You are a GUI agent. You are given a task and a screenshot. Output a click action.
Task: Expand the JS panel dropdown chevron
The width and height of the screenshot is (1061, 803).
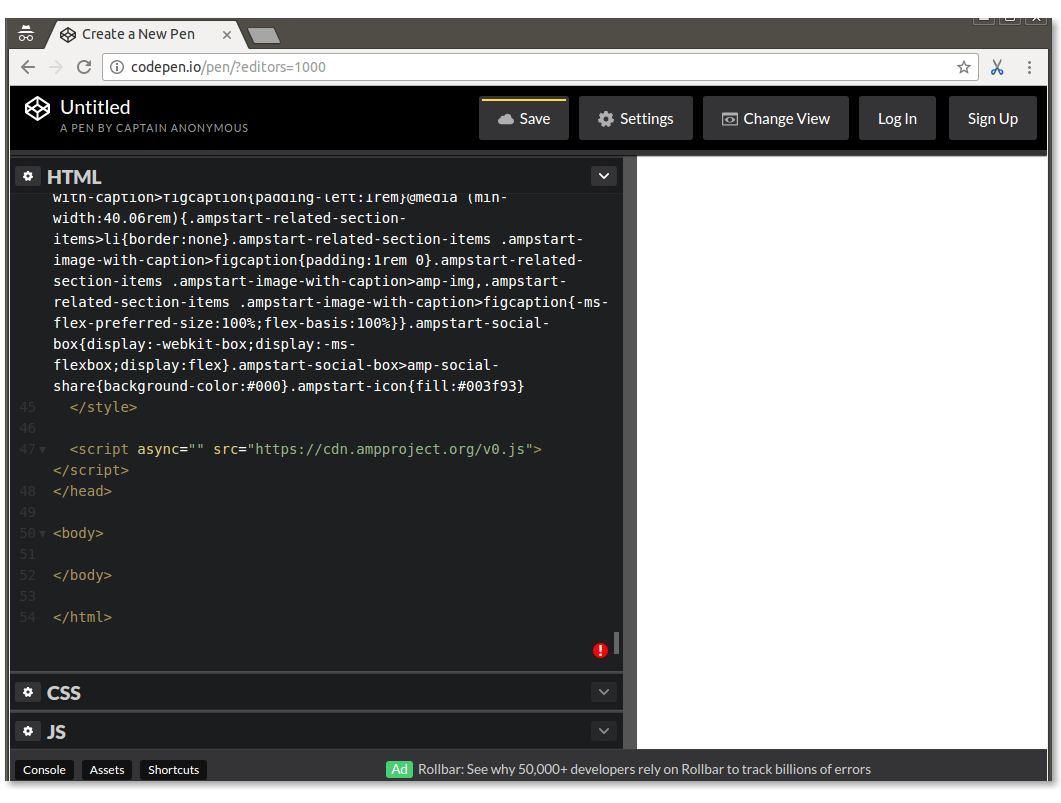(603, 731)
